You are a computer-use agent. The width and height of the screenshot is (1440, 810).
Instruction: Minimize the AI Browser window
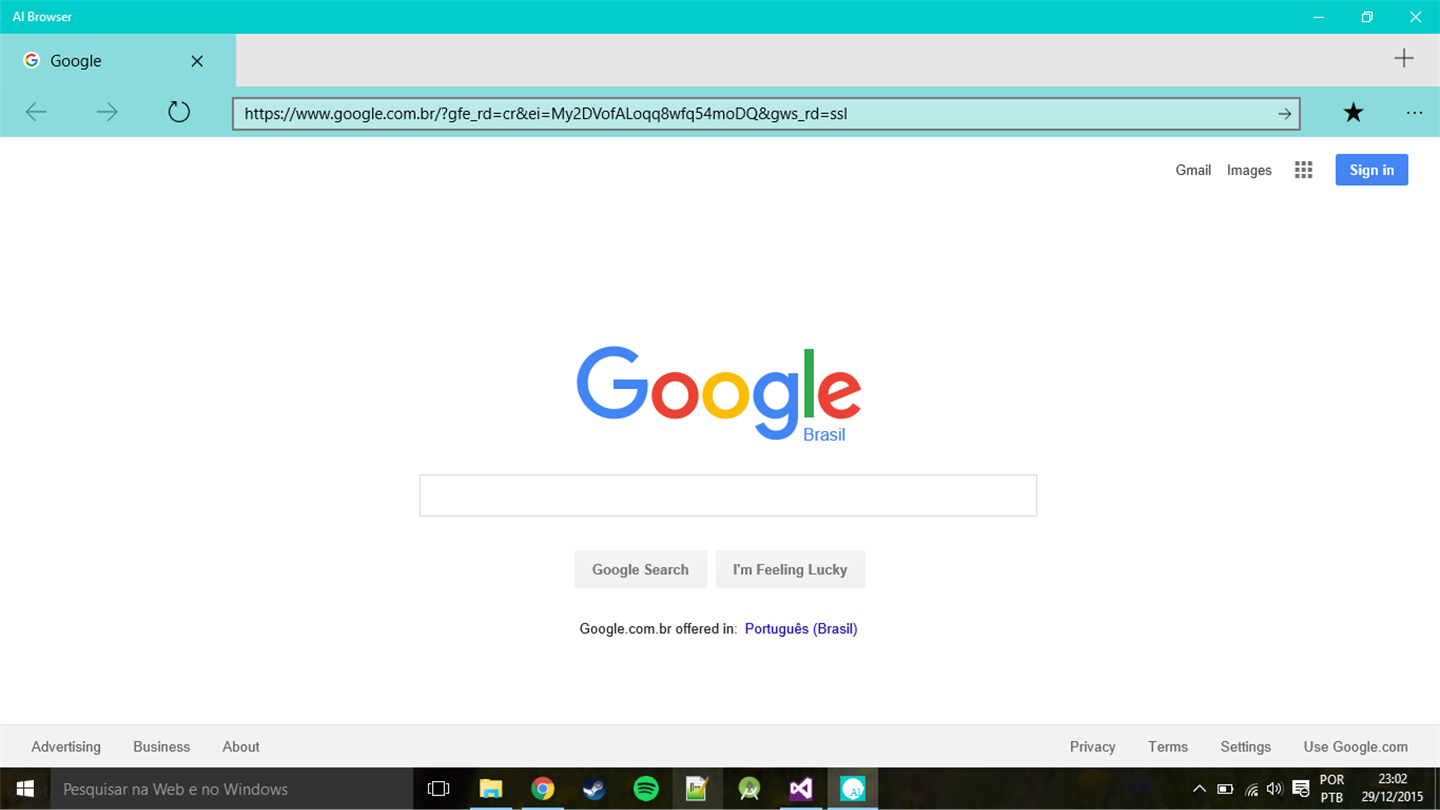tap(1319, 17)
